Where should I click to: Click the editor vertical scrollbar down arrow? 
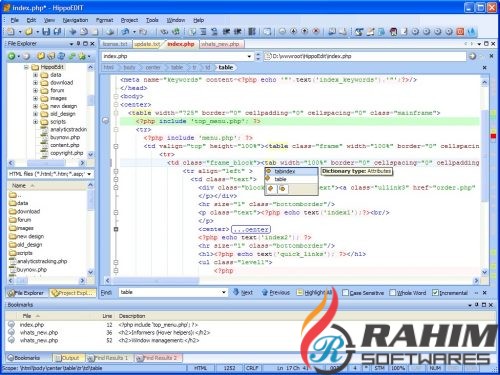coord(485,272)
